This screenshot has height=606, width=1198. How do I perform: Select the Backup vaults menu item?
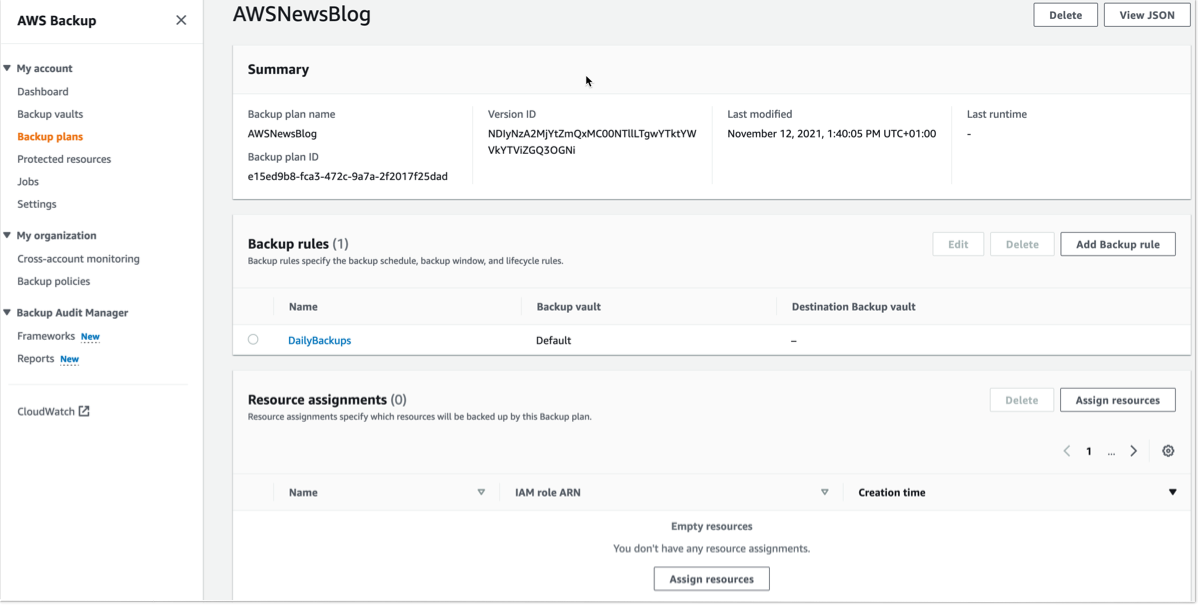(x=50, y=113)
